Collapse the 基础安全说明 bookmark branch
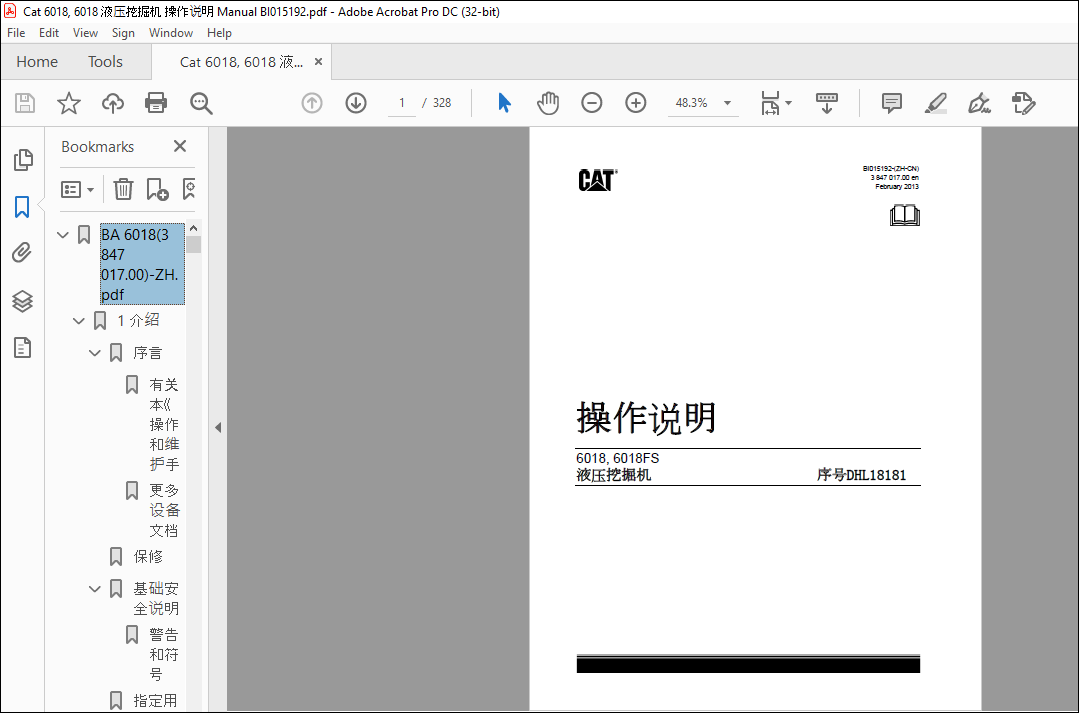 click(95, 589)
